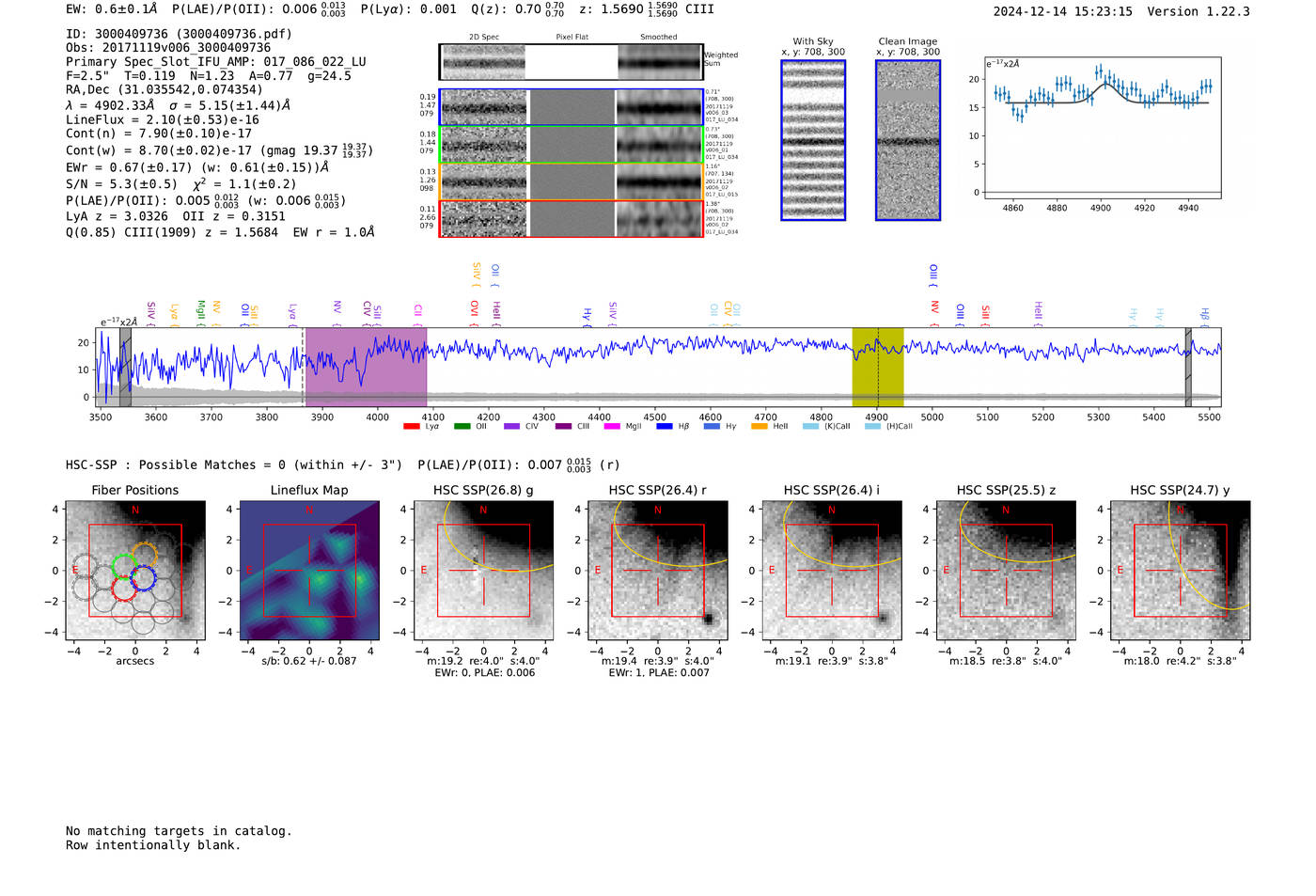The height and width of the screenshot is (896, 1316).
Task: Click the (K)CaII legend swatch
Action: pos(810,426)
